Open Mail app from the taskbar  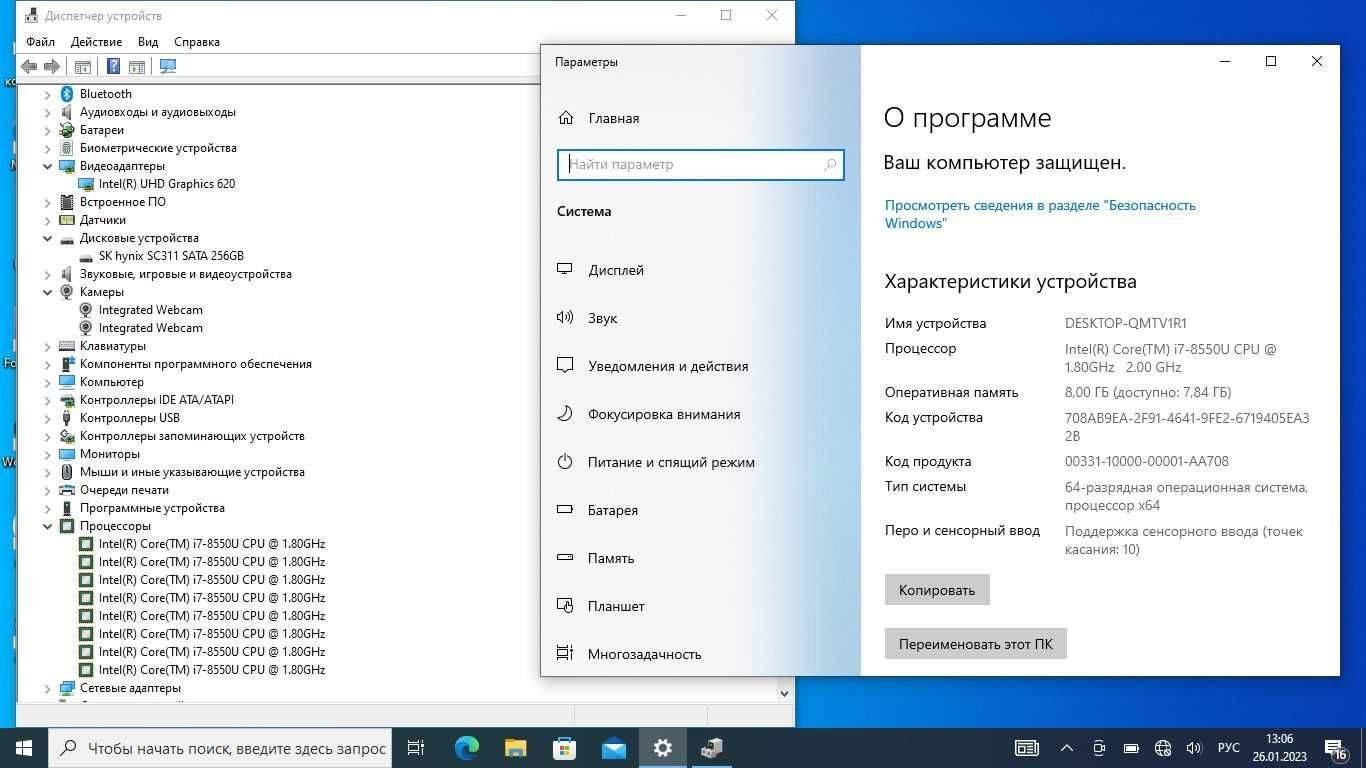614,748
